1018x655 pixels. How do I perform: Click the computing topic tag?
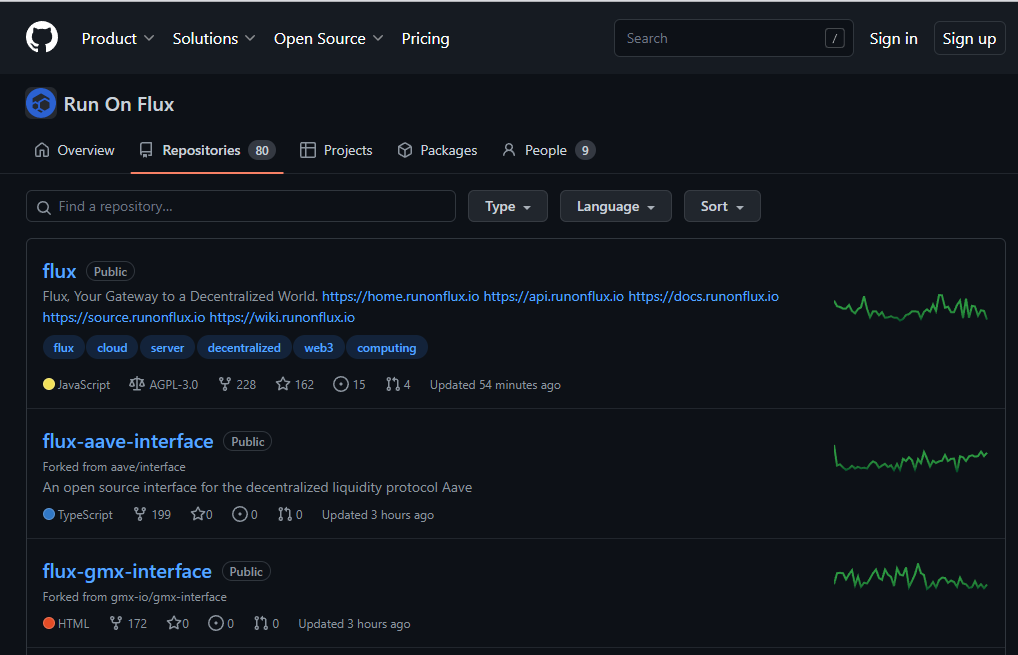pos(386,347)
